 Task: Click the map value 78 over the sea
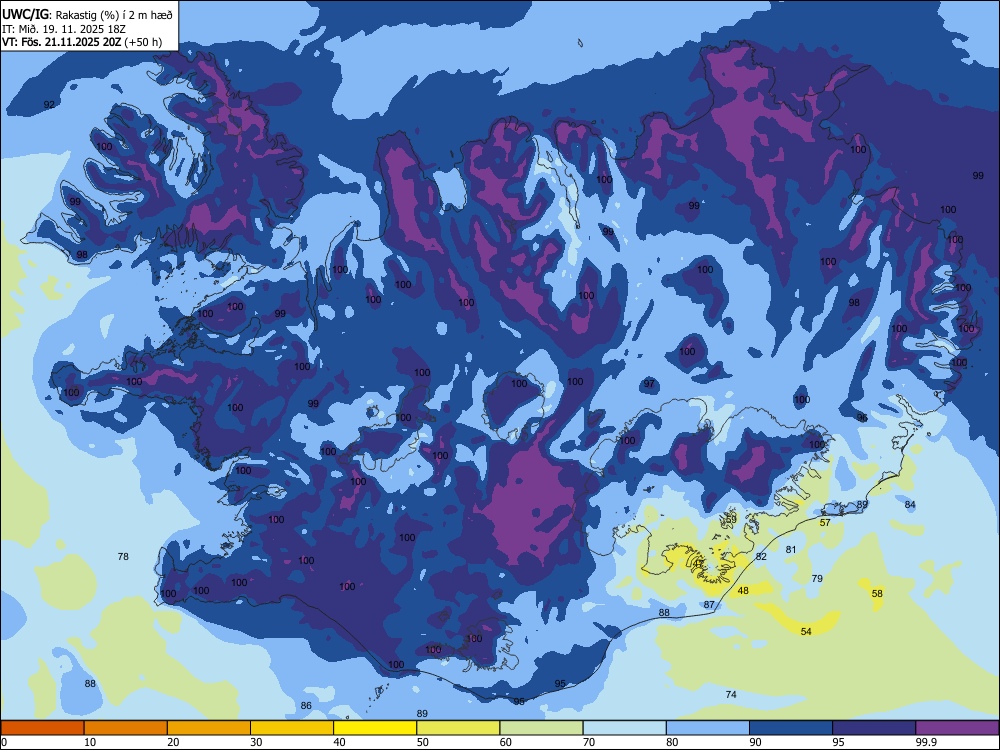[123, 557]
